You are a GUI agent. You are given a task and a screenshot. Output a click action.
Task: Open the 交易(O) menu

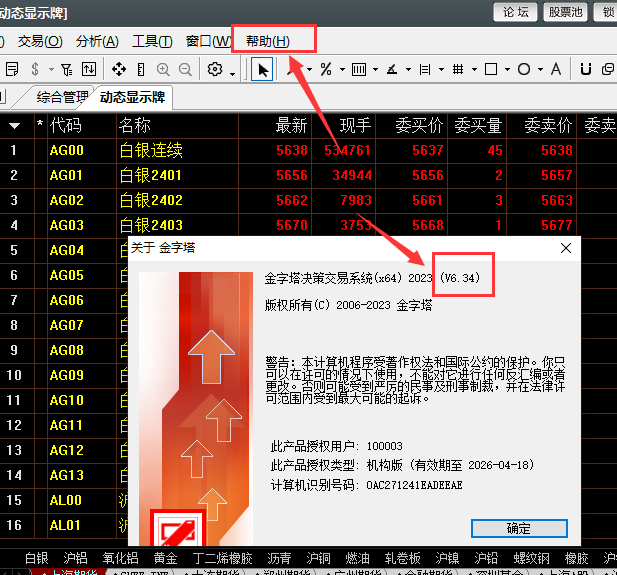[x=40, y=41]
